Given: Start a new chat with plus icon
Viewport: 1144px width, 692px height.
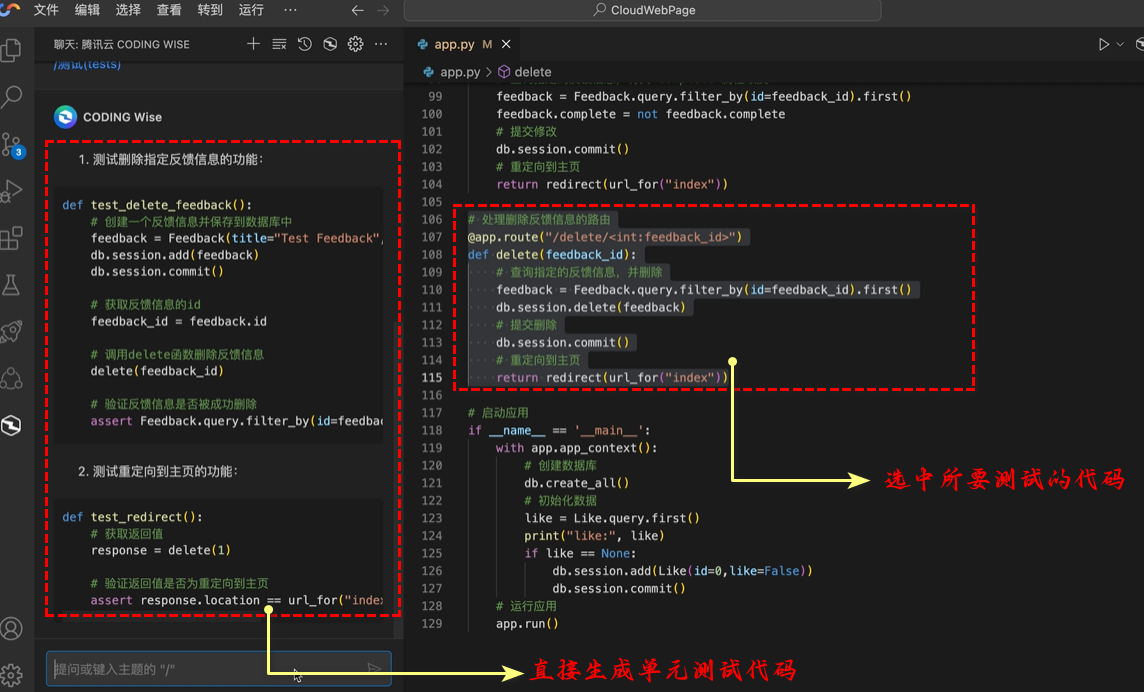Looking at the screenshot, I should (253, 44).
